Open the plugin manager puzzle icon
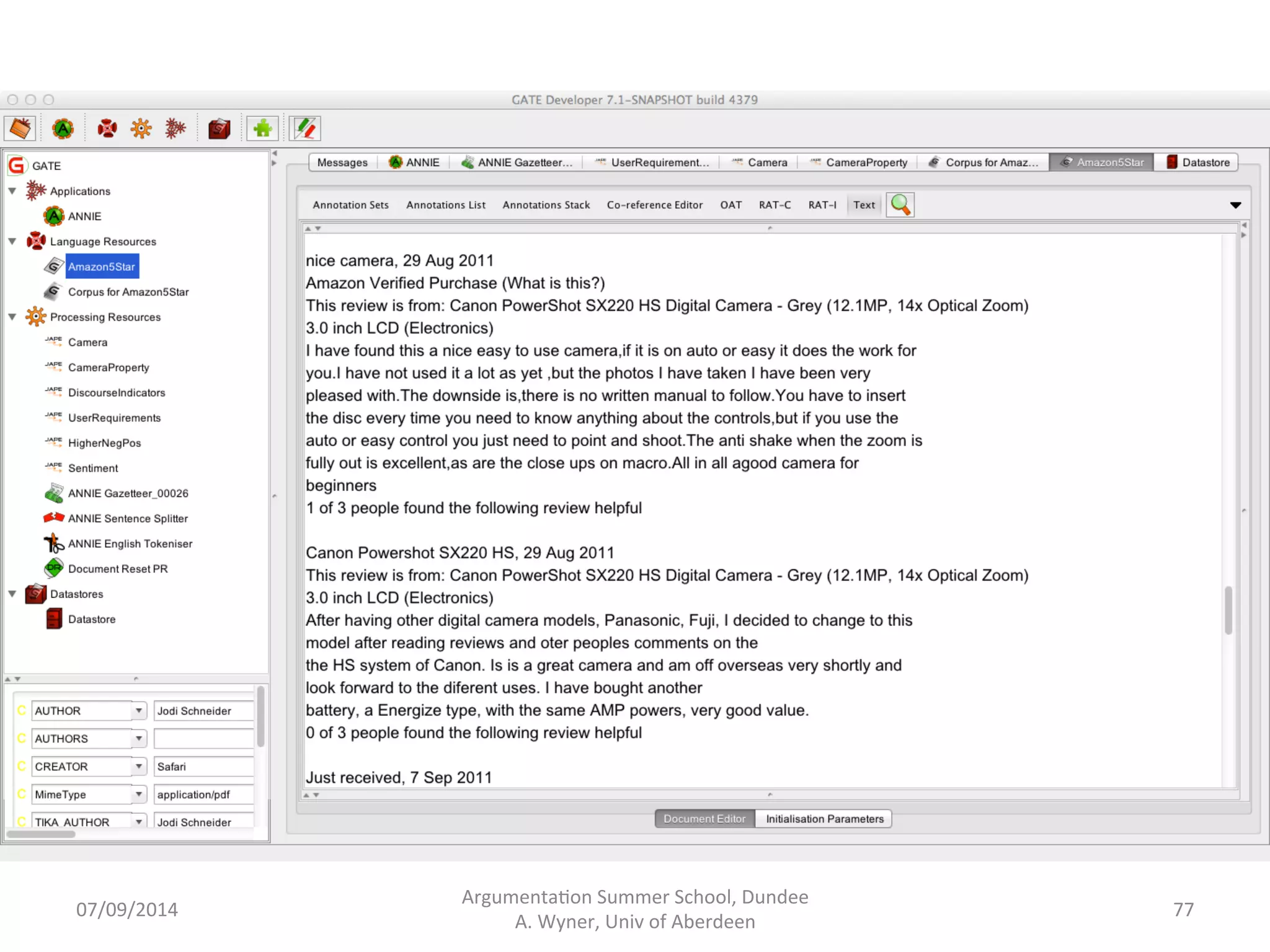This screenshot has width=1270, height=952. click(262, 129)
